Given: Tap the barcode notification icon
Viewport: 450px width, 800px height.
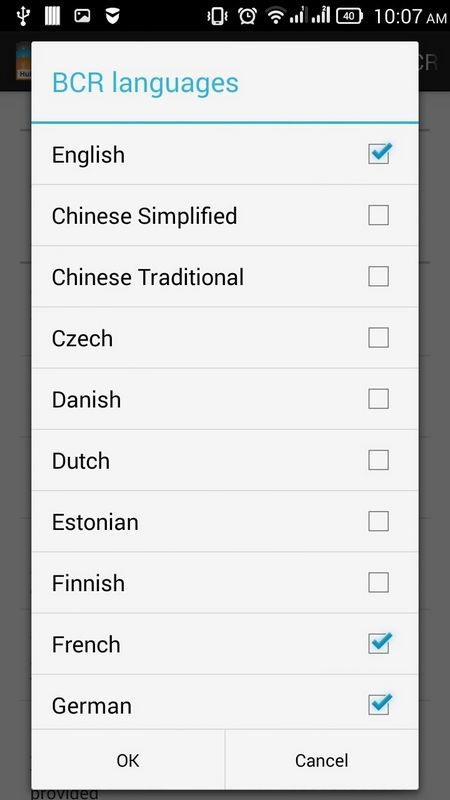Looking at the screenshot, I should point(52,16).
